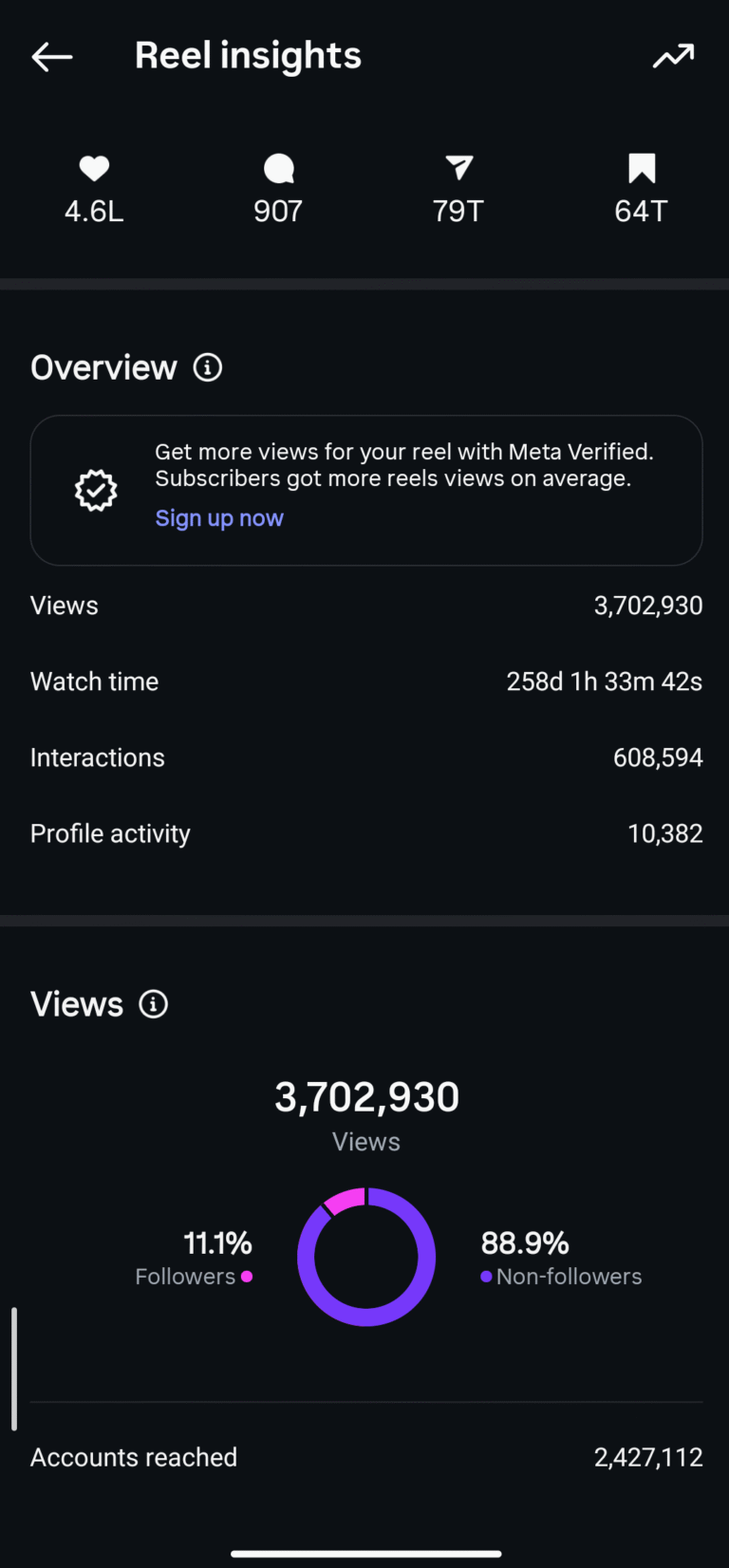Open the Views section info icon
The height and width of the screenshot is (1568, 729).
click(x=154, y=1004)
